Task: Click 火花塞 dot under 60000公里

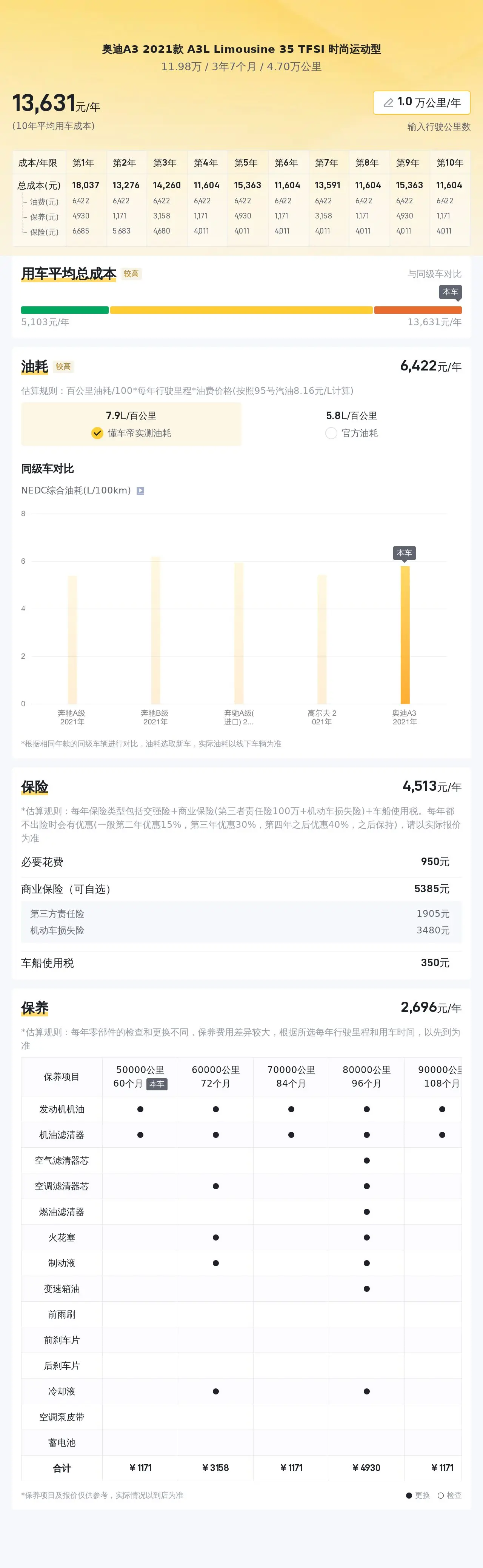Action: [215, 1237]
